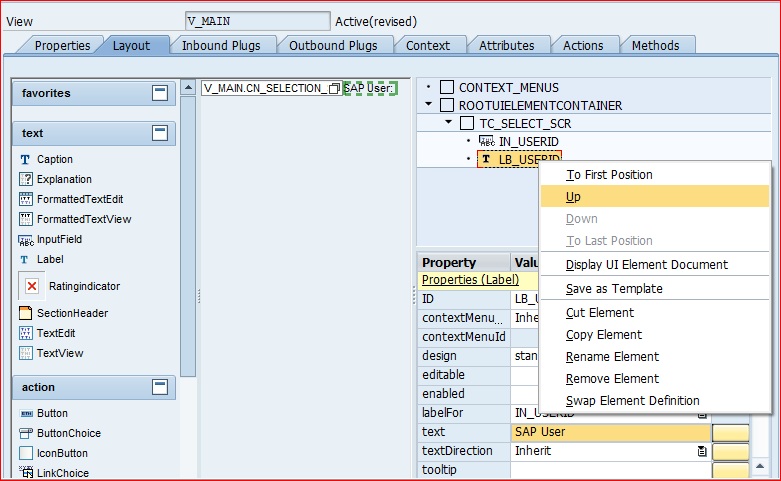The width and height of the screenshot is (781, 481).
Task: Choose Rename Element
Action: tap(655, 357)
